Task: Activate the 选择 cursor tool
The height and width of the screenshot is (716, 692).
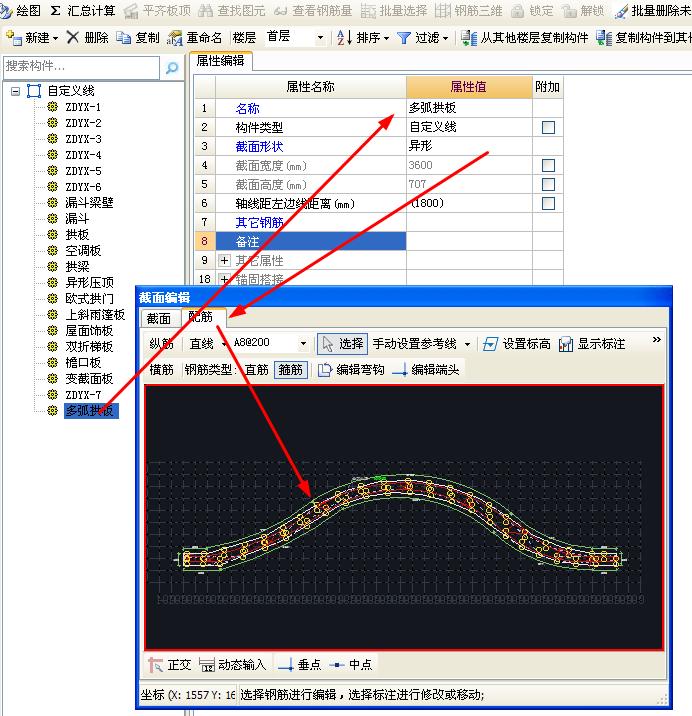Action: pyautogui.click(x=342, y=344)
